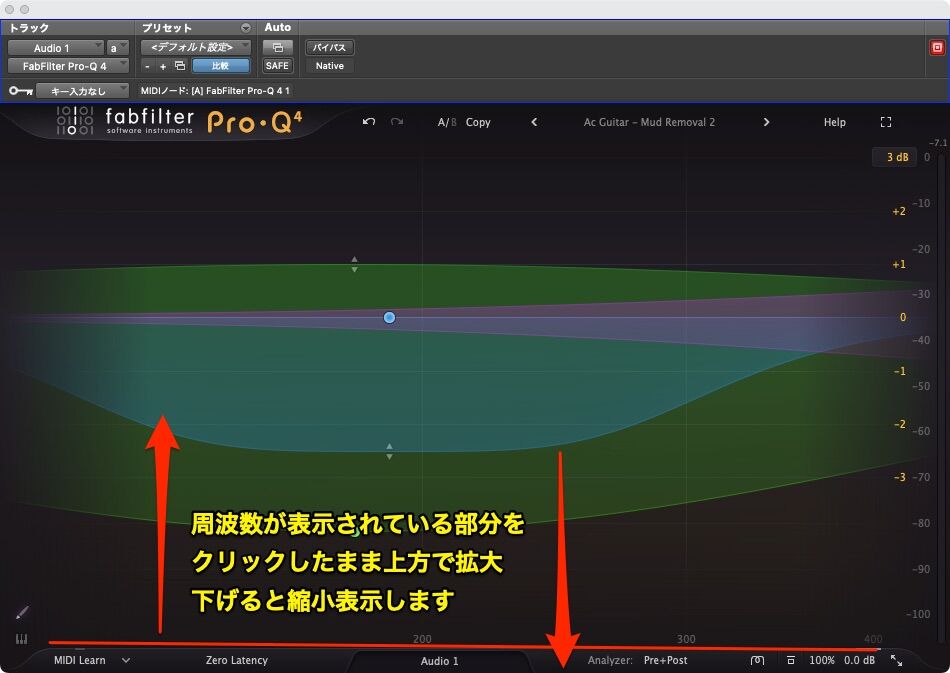Show the piano keyboard display icon
The image size is (950, 673).
click(21, 639)
